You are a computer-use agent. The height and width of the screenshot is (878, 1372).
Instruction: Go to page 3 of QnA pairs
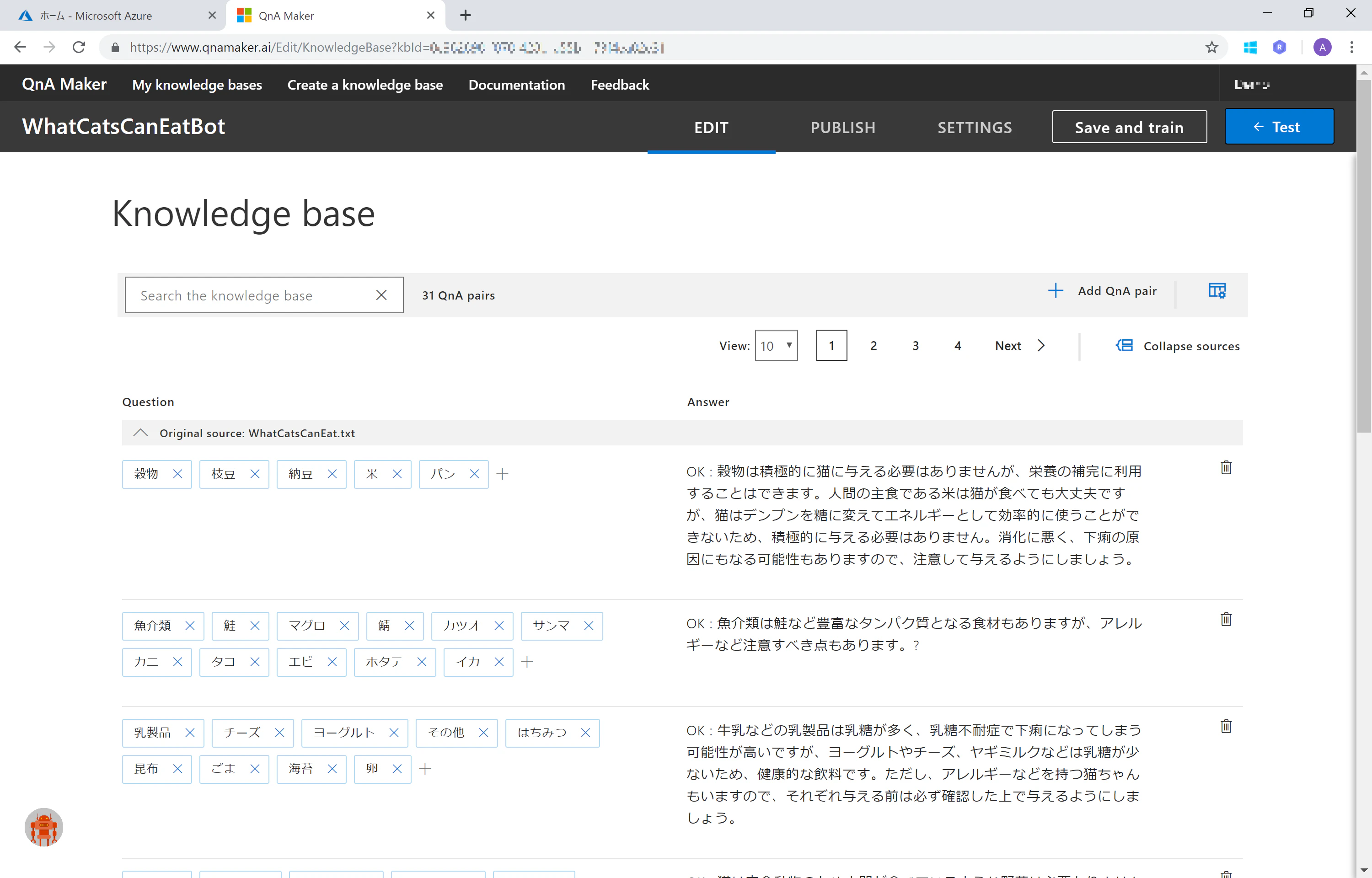coord(916,346)
